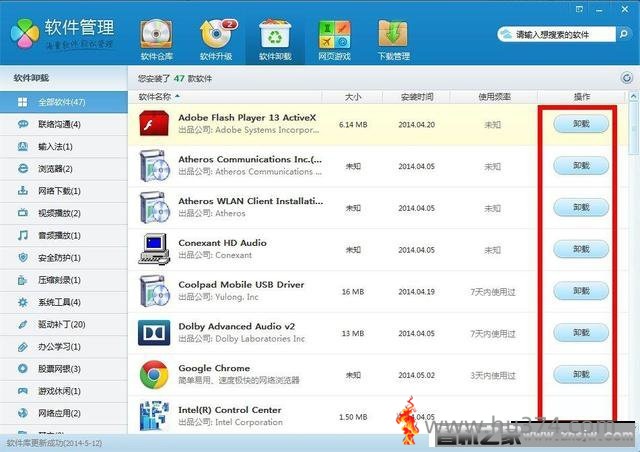This screenshot has height=452, width=640.
Task: Click the Atheros WLAN Client icon
Action: click(x=154, y=207)
